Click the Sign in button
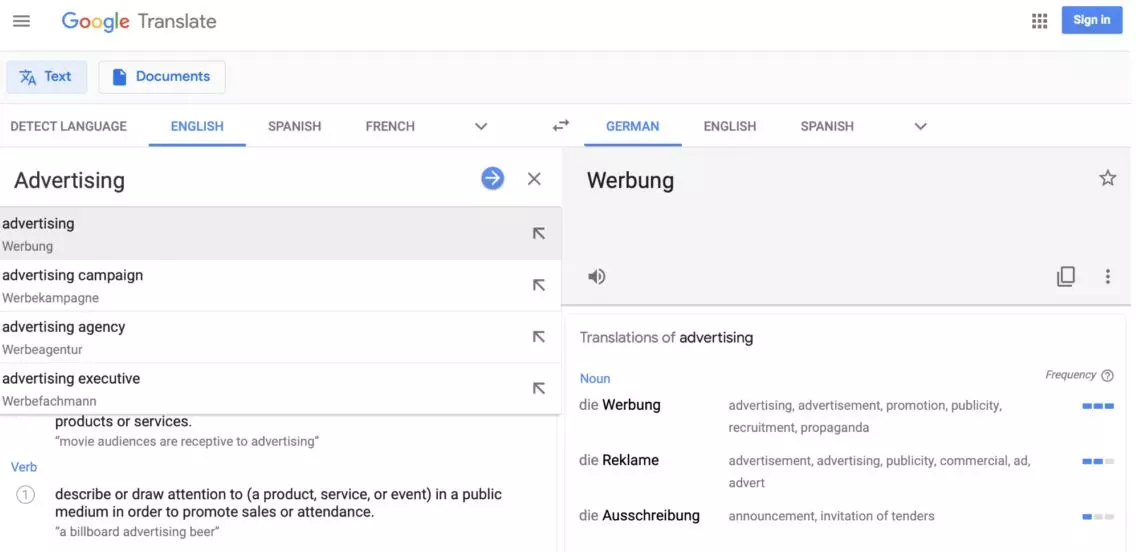Viewport: 1136px width, 552px height. pos(1091,20)
